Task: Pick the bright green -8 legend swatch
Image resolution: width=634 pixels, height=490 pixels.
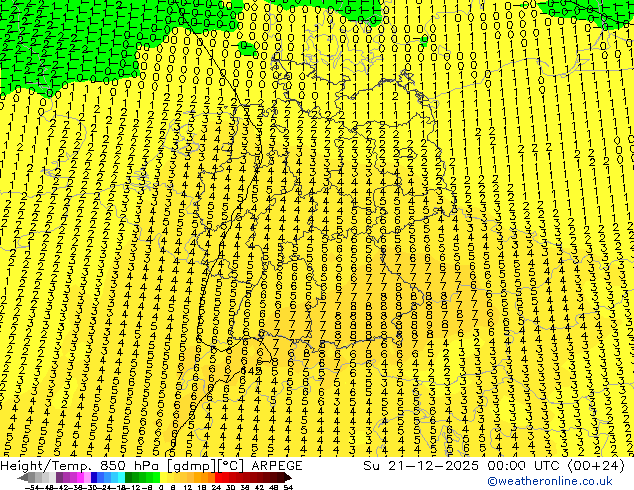Action: (x=156, y=477)
